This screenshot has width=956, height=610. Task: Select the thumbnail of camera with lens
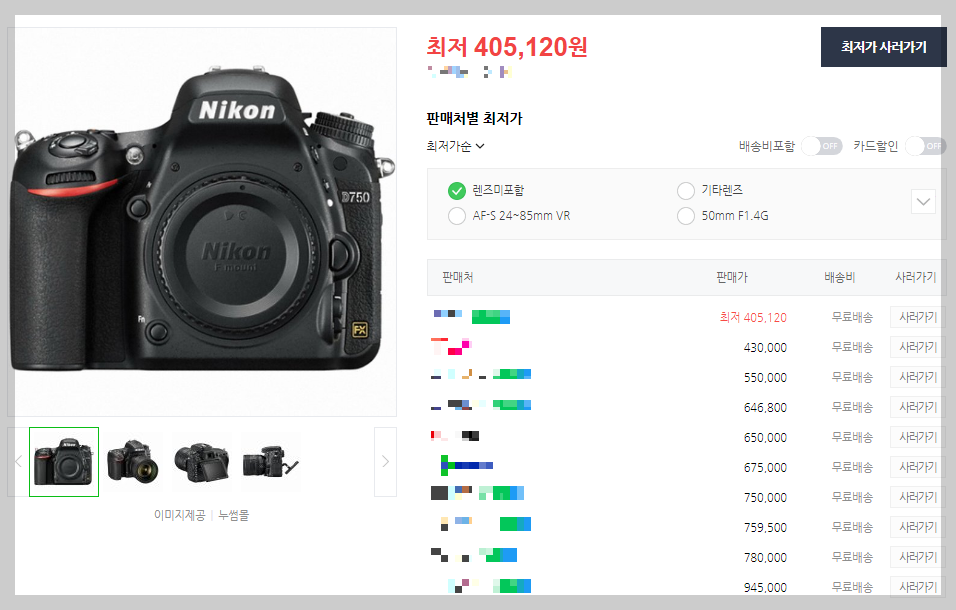(x=134, y=462)
